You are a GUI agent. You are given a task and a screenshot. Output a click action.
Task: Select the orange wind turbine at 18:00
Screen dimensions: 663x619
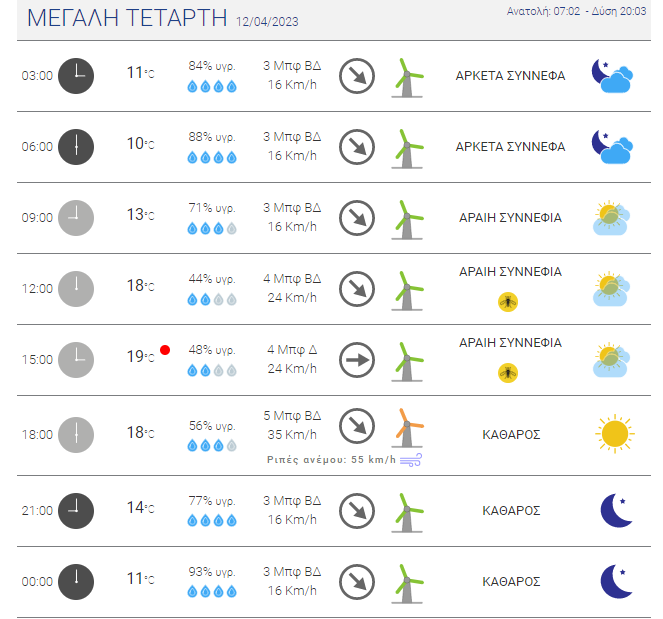click(407, 427)
